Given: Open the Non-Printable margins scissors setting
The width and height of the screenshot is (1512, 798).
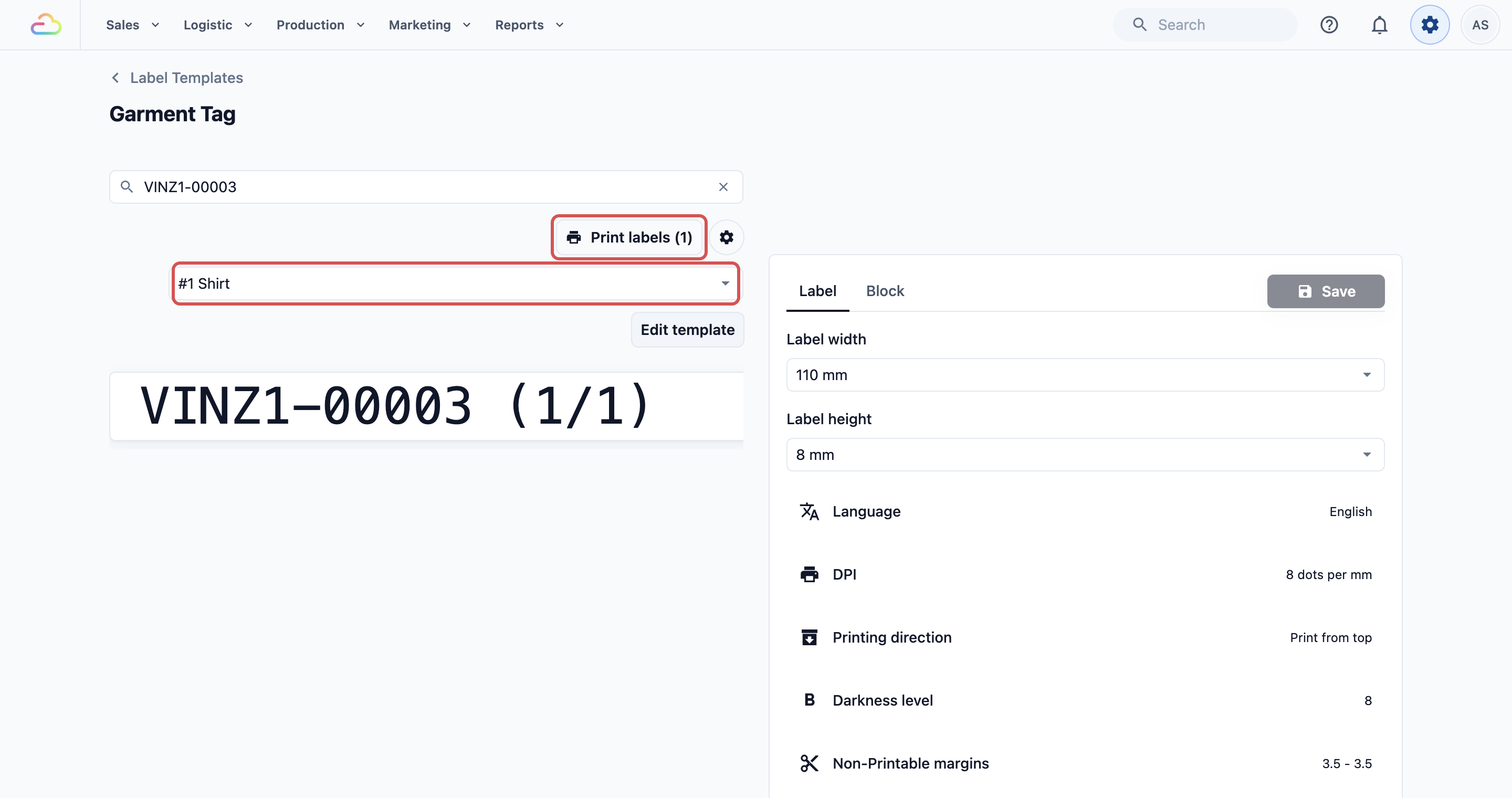Looking at the screenshot, I should pos(1085,763).
